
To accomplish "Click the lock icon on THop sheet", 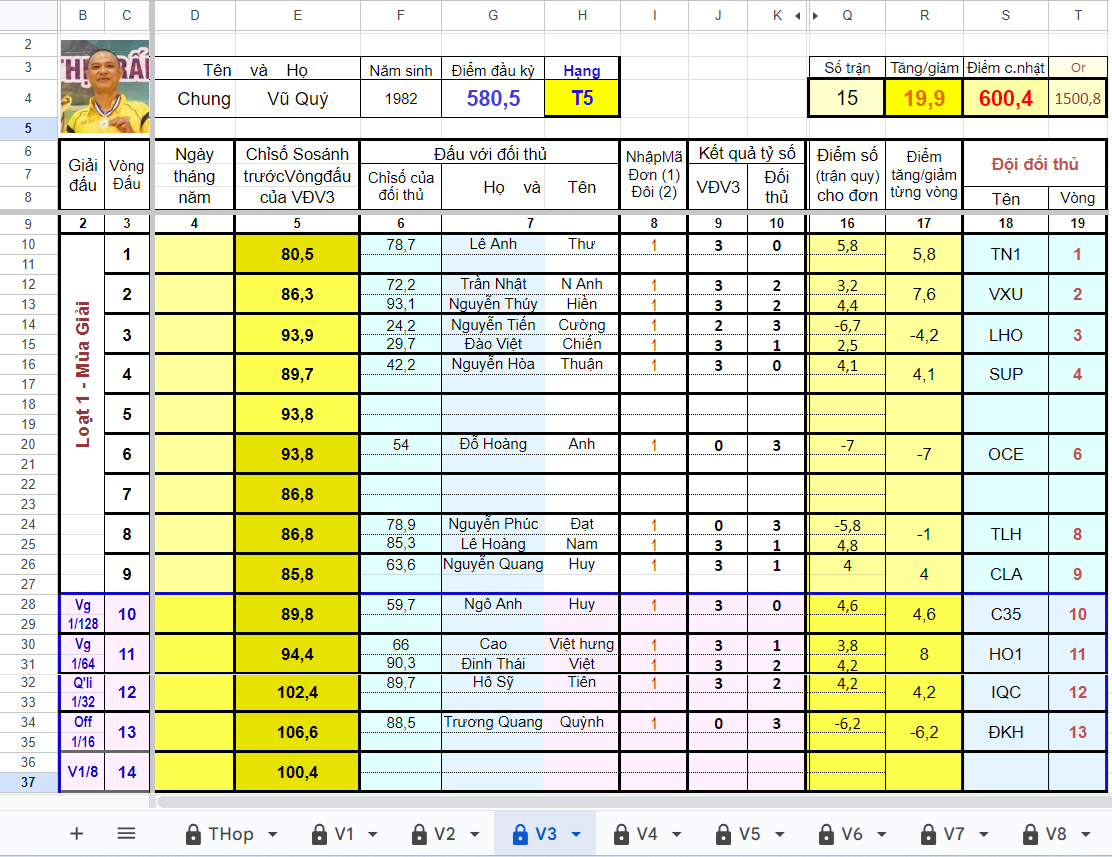I will click(193, 834).
